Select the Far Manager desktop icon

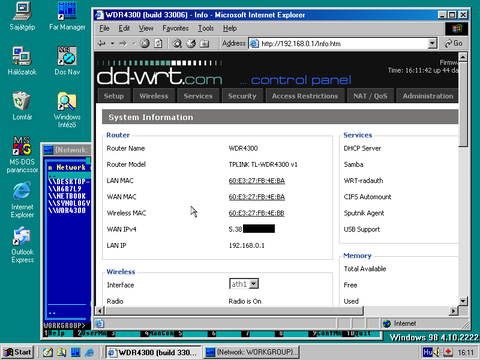click(x=67, y=16)
